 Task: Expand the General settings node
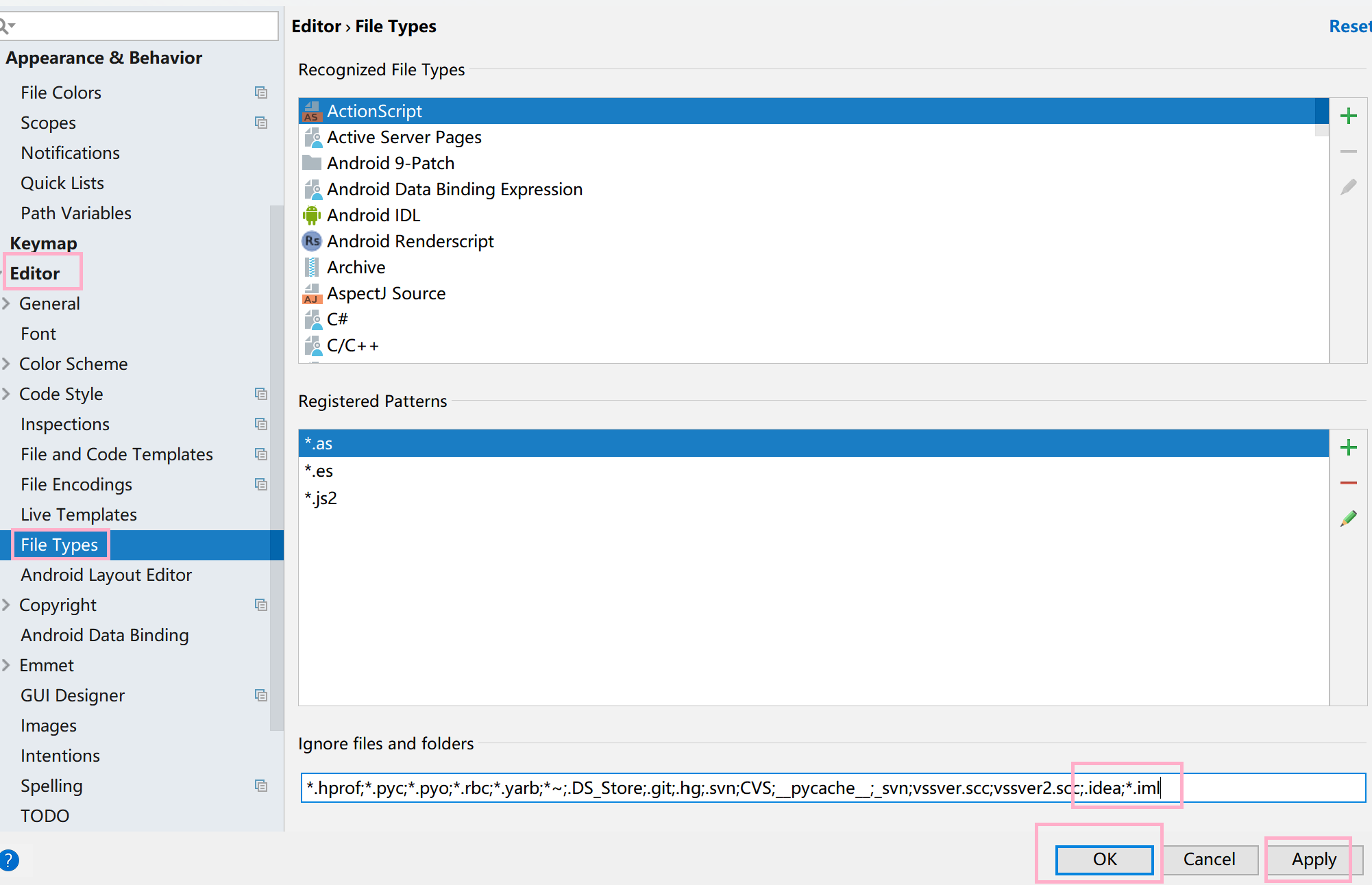tap(6, 303)
